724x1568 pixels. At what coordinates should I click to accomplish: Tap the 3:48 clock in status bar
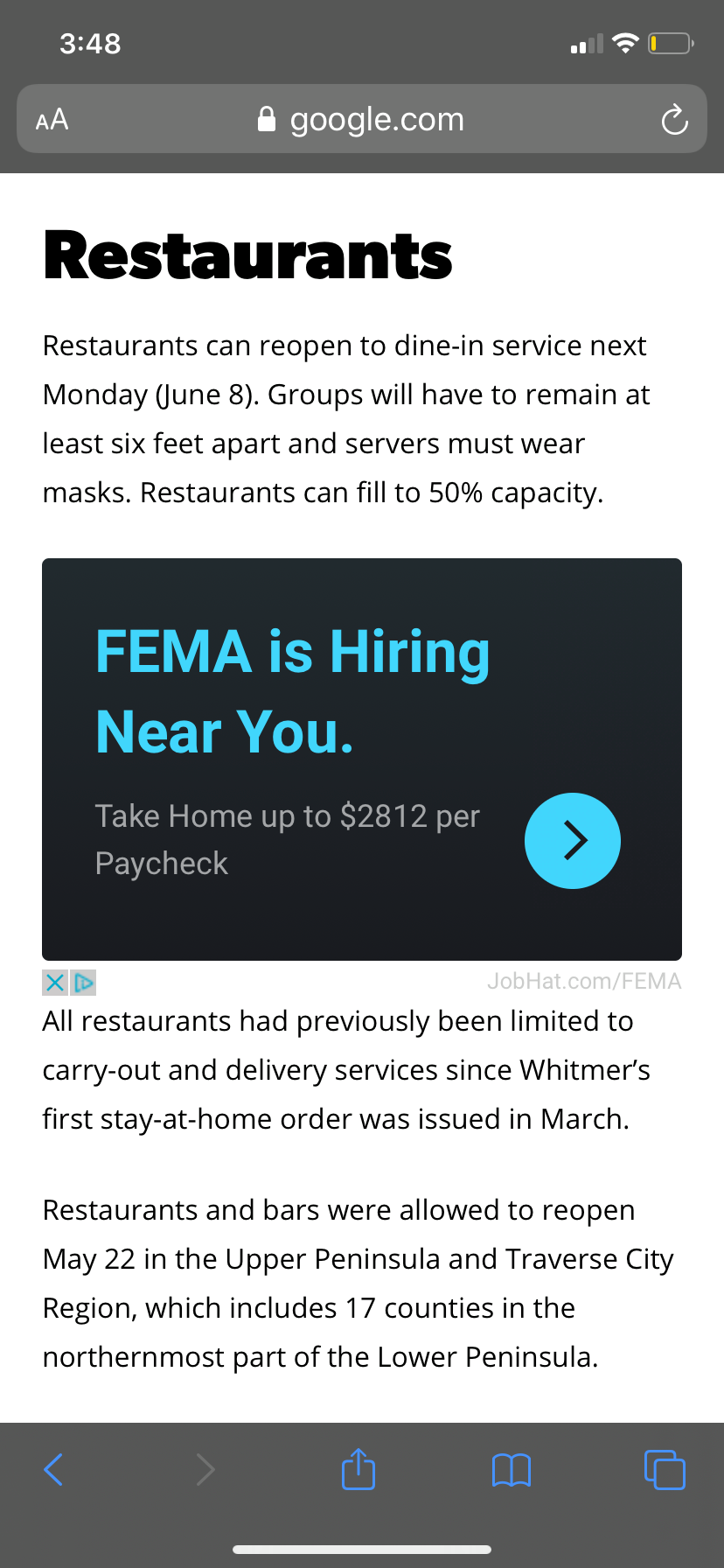90,43
